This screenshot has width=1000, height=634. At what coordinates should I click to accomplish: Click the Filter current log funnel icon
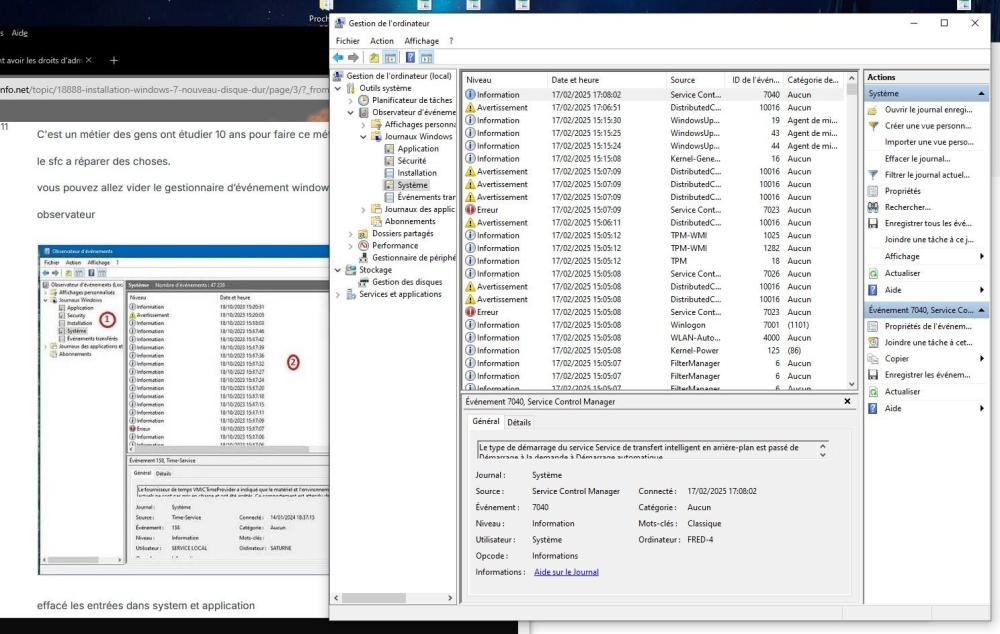coord(873,175)
